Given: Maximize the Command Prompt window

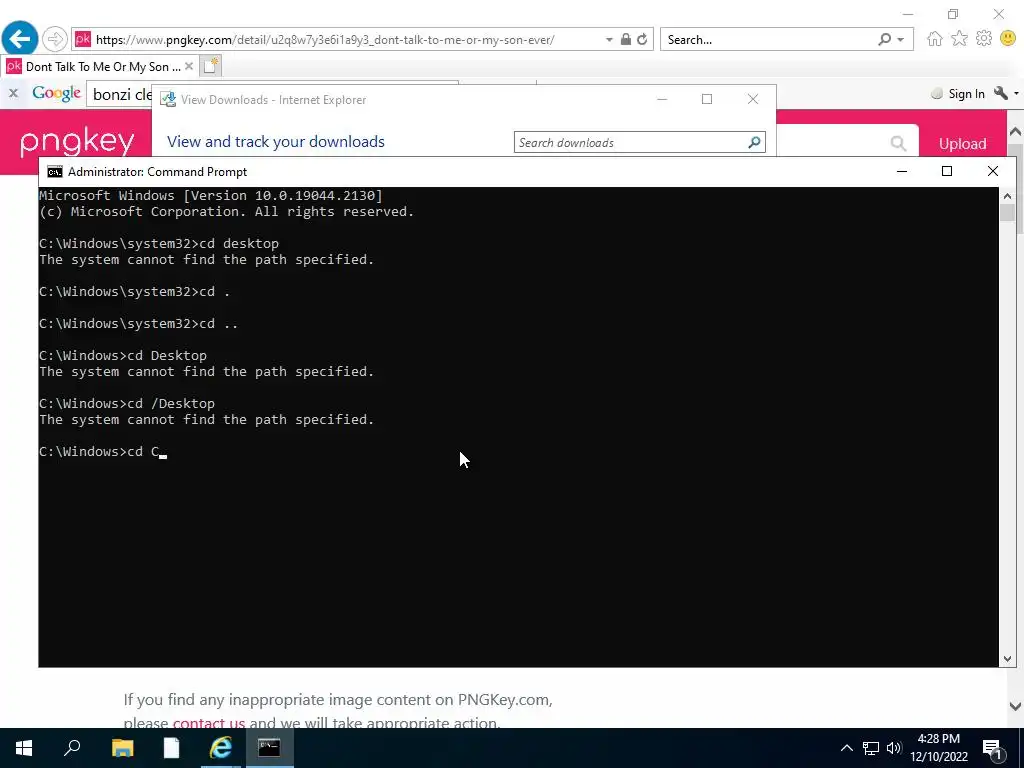Looking at the screenshot, I should [947, 171].
